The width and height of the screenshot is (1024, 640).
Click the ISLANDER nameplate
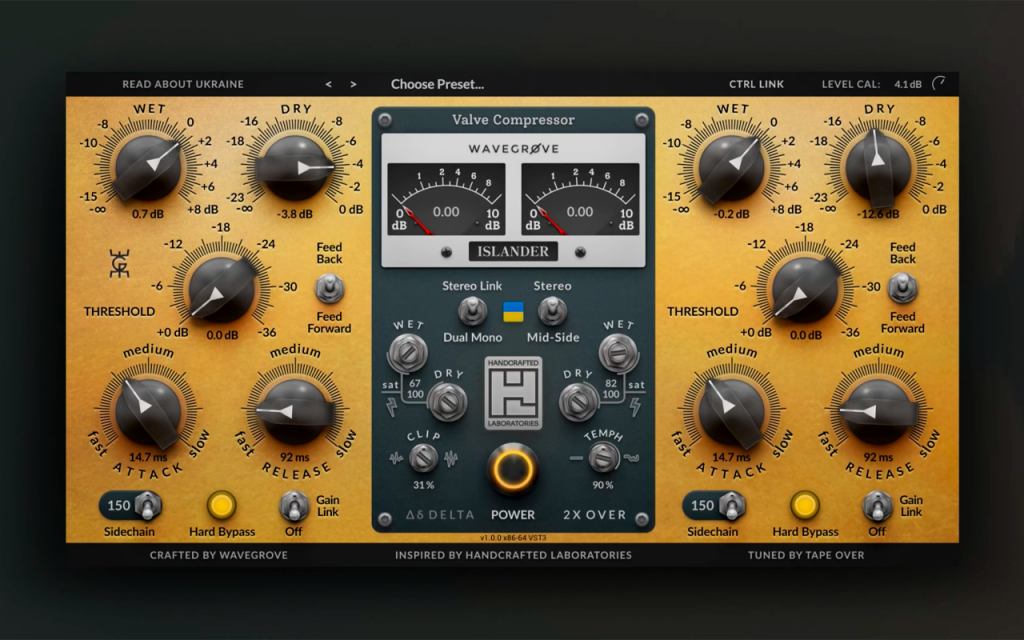[x=513, y=251]
